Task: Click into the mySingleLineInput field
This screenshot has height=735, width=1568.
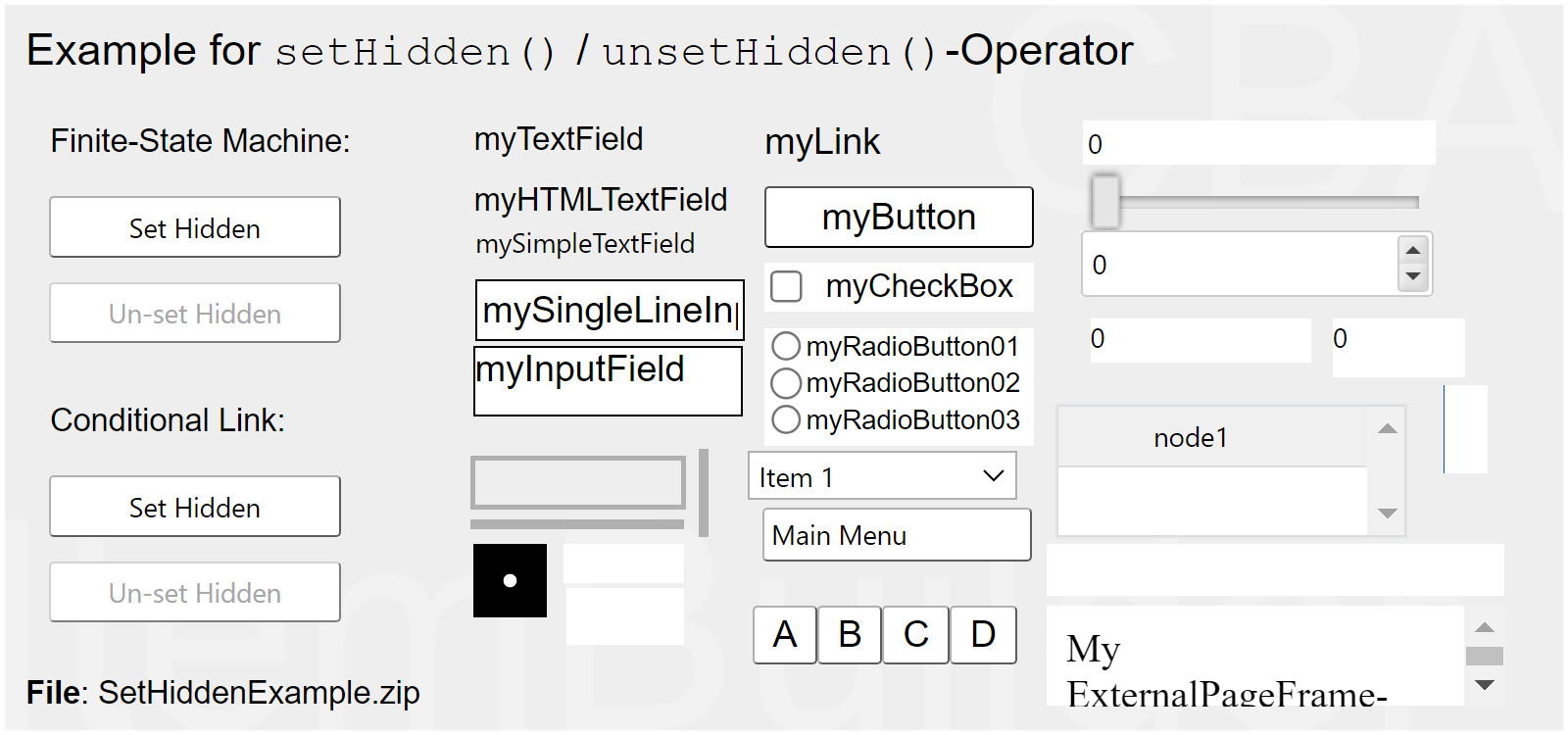Action: [609, 311]
